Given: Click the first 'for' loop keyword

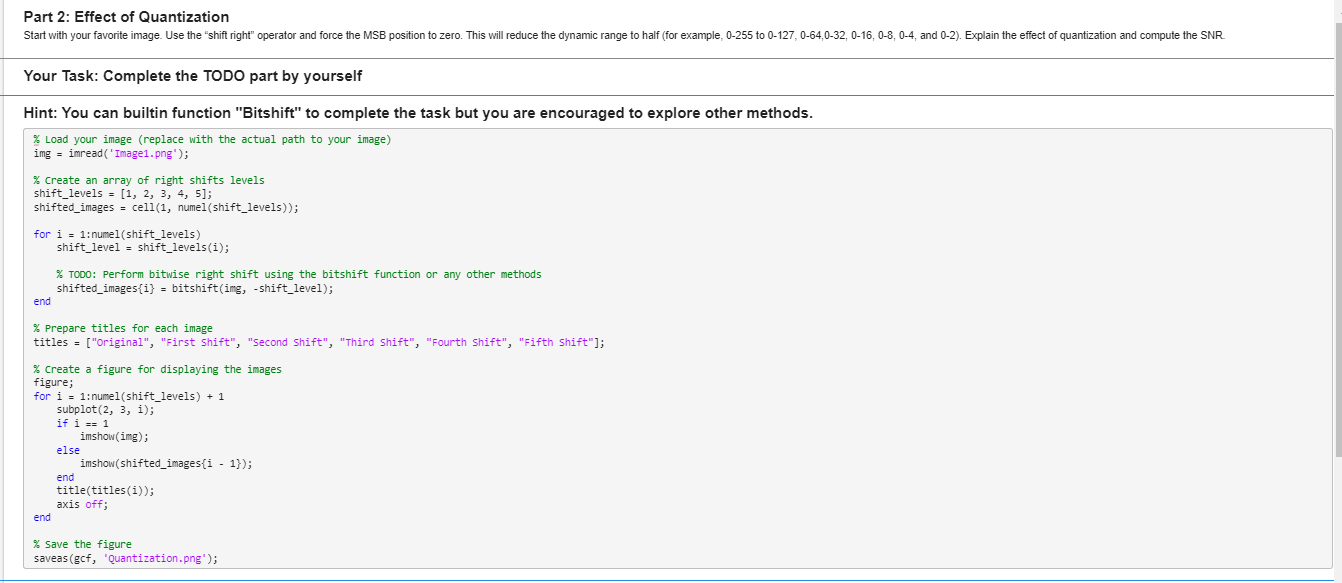Looking at the screenshot, I should coord(40,234).
